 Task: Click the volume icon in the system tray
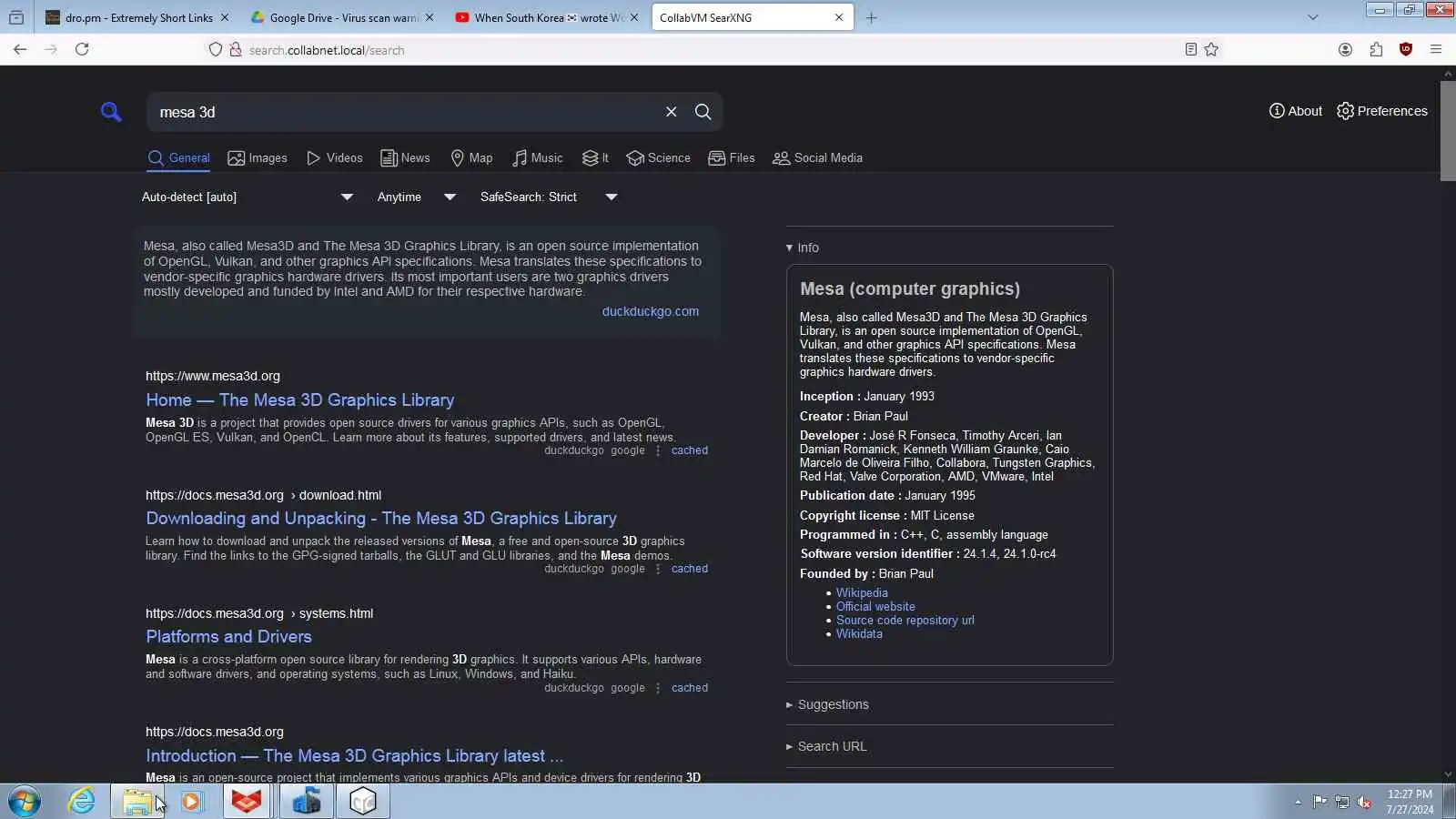tap(1364, 802)
